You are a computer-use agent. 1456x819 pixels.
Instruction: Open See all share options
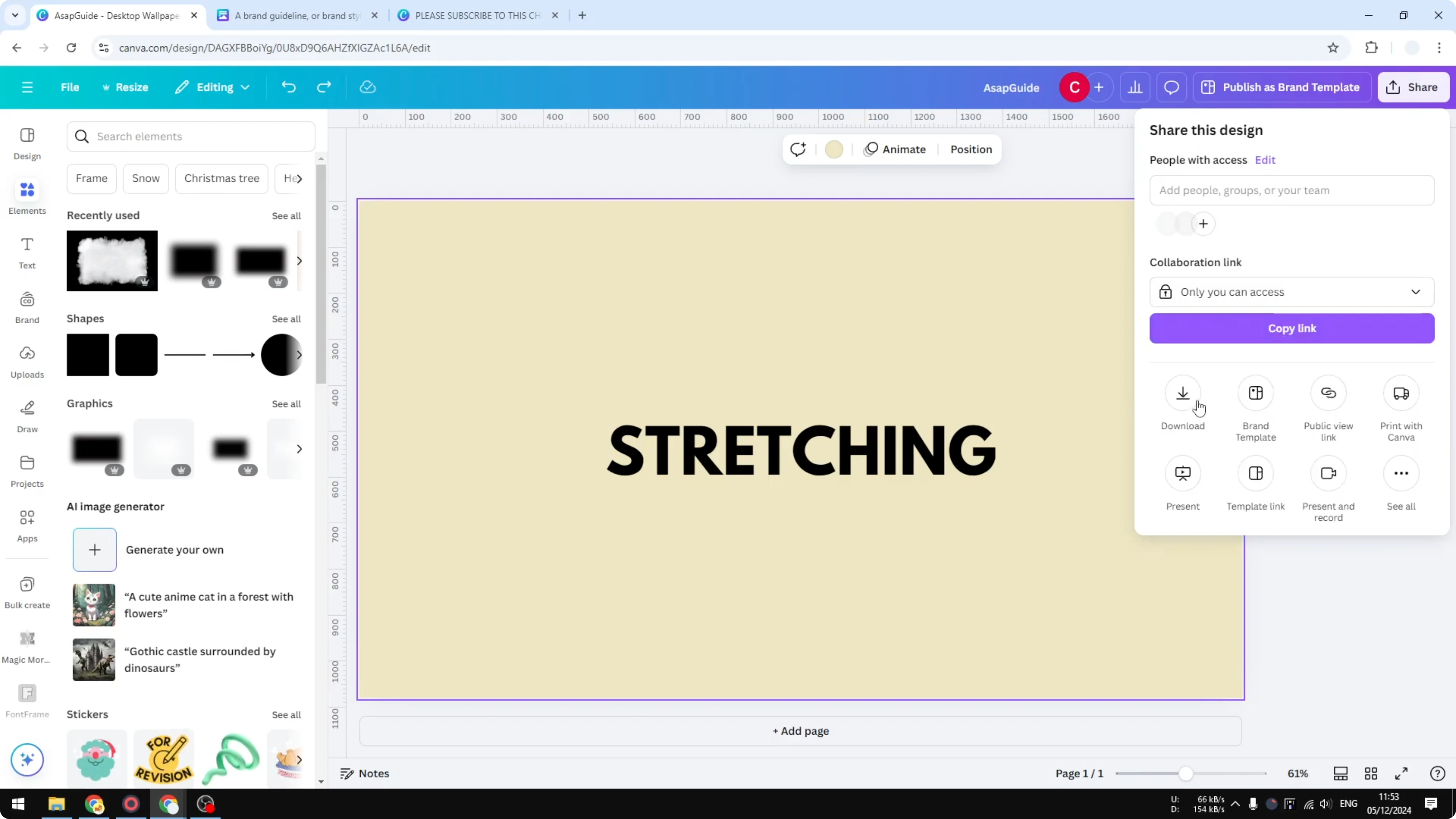[1401, 484]
